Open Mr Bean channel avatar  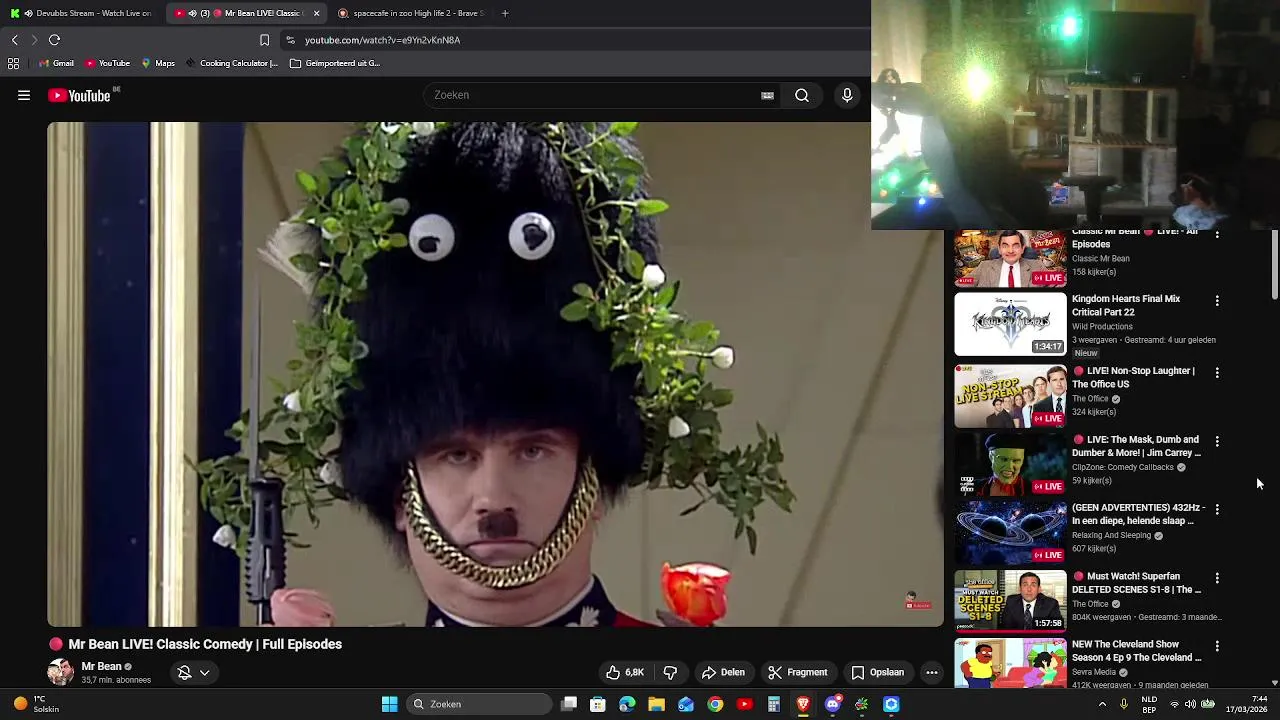click(60, 672)
